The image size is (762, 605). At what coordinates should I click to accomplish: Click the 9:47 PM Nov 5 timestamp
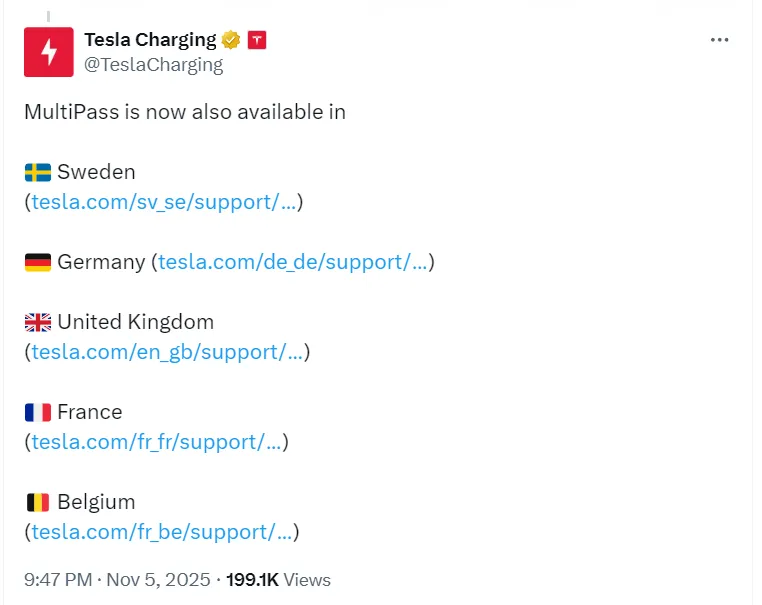click(117, 580)
